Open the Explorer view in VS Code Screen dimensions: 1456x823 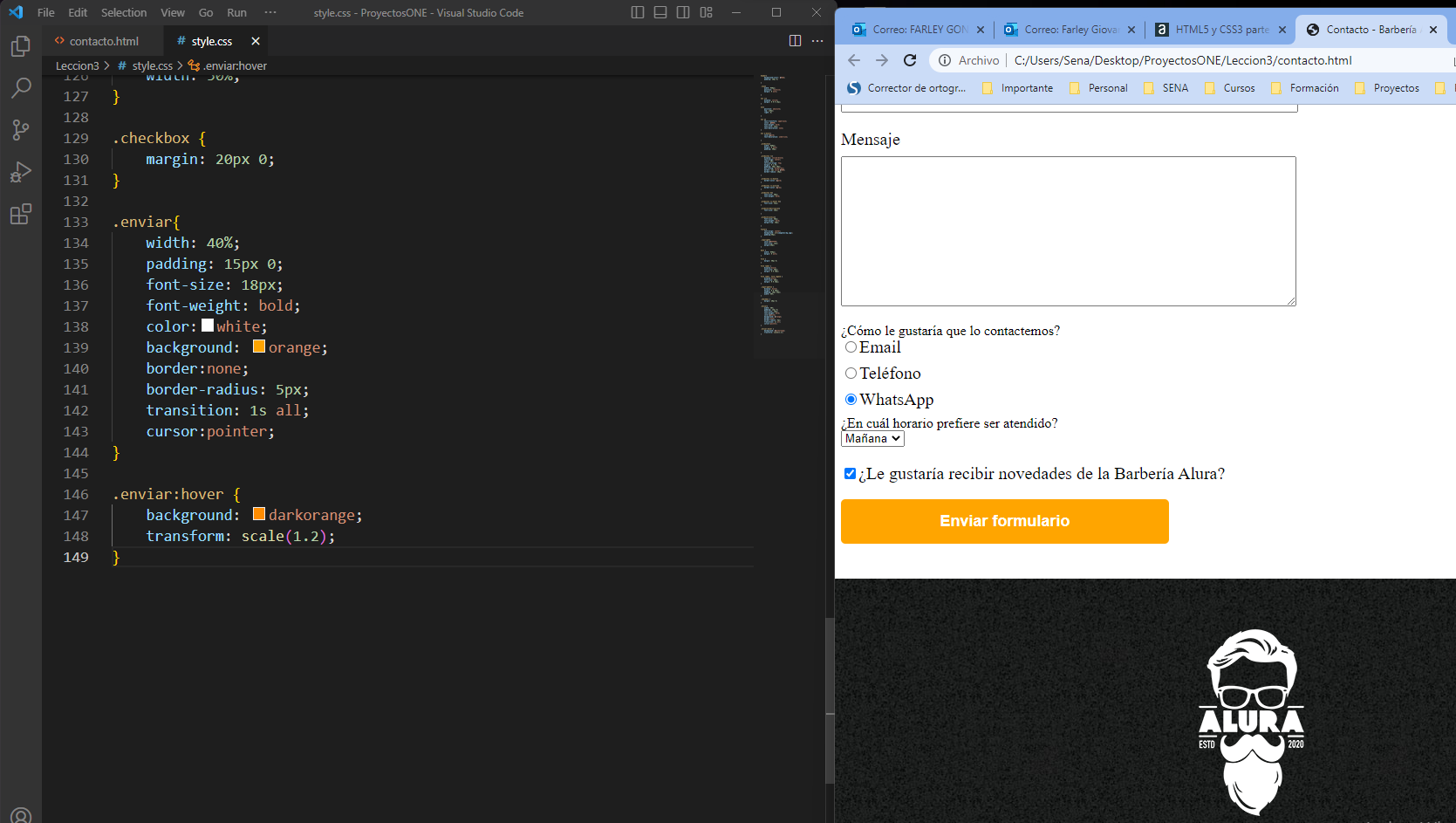coord(21,46)
